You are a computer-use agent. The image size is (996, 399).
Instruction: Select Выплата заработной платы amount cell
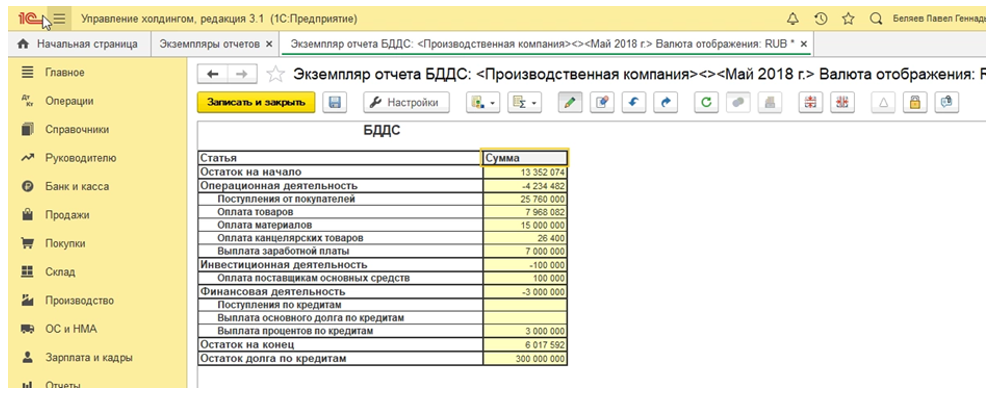(525, 252)
